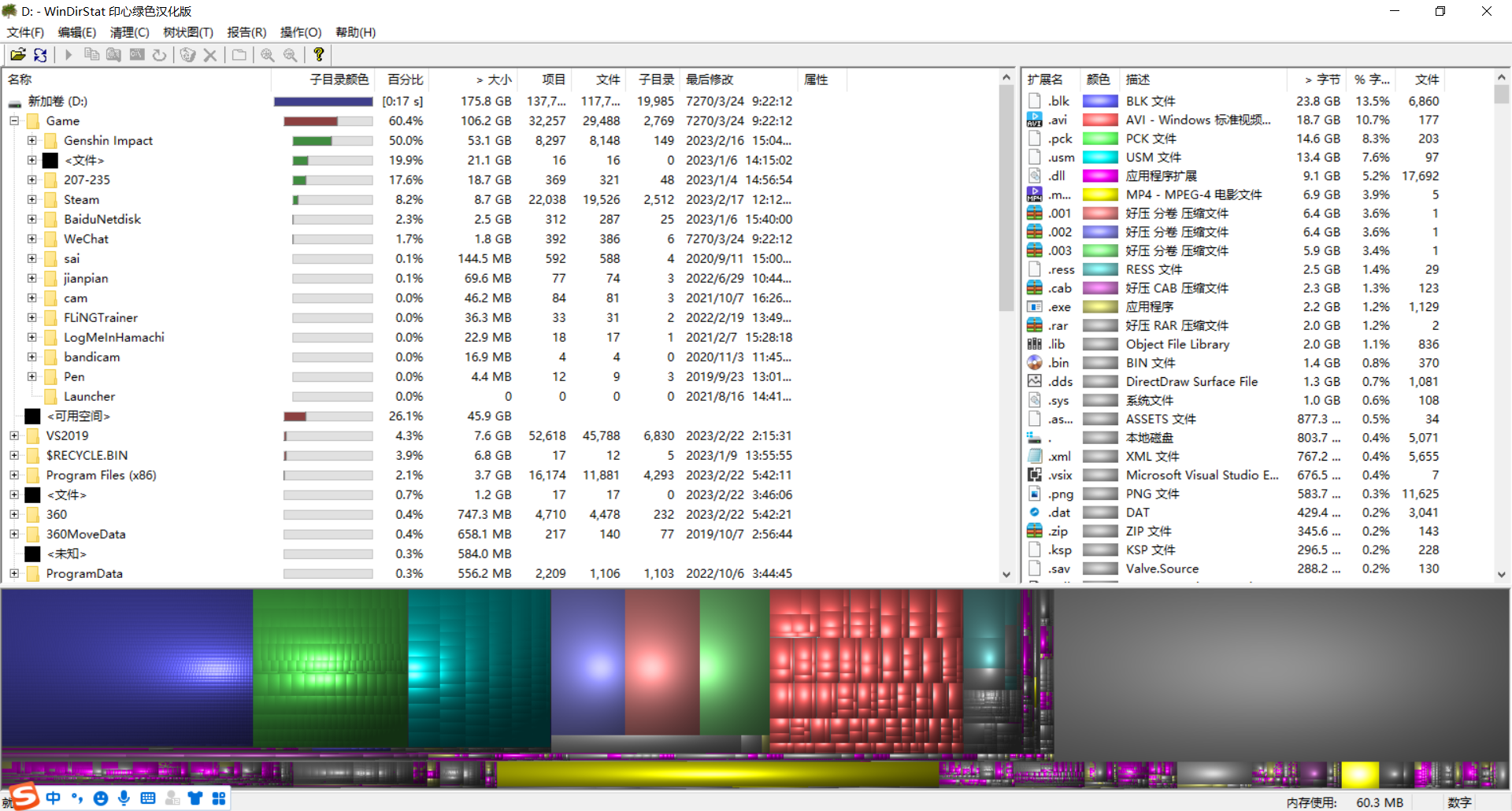Sort by the 字节 column header
The width and height of the screenshot is (1512, 811).
tap(1317, 80)
